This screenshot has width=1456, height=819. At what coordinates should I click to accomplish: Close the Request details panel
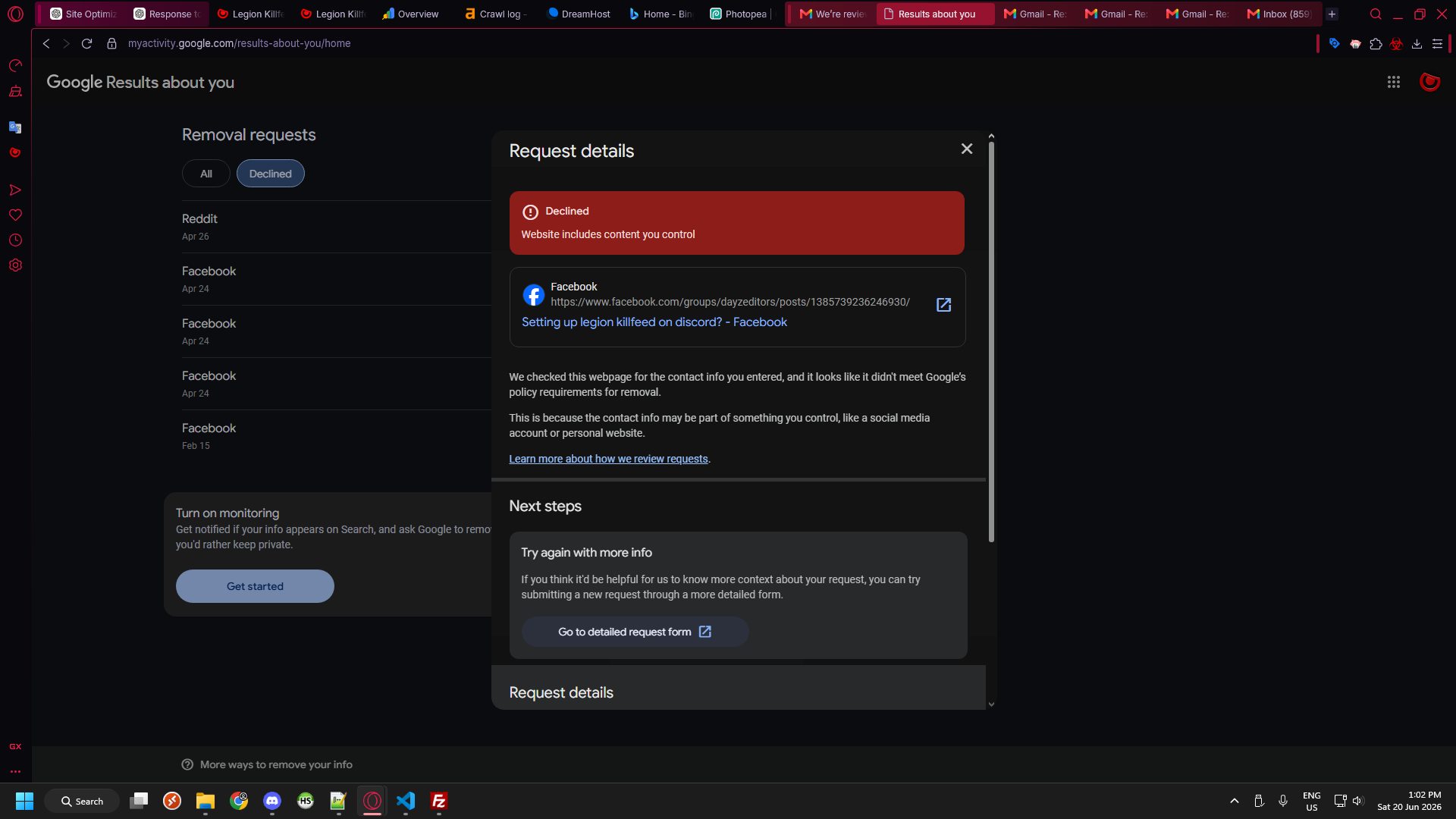tap(967, 149)
